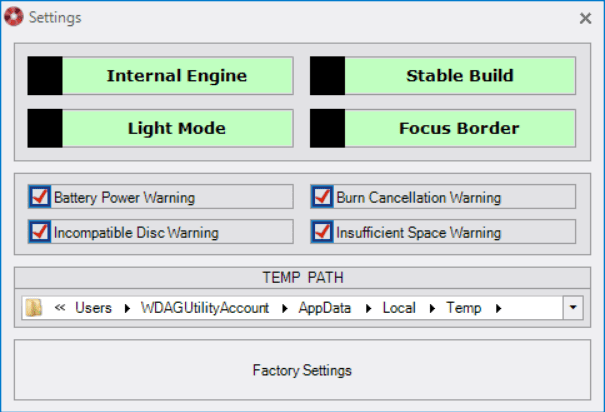Switch the Light Mode toggle
Image resolution: width=605 pixels, height=412 pixels.
[x=160, y=128]
